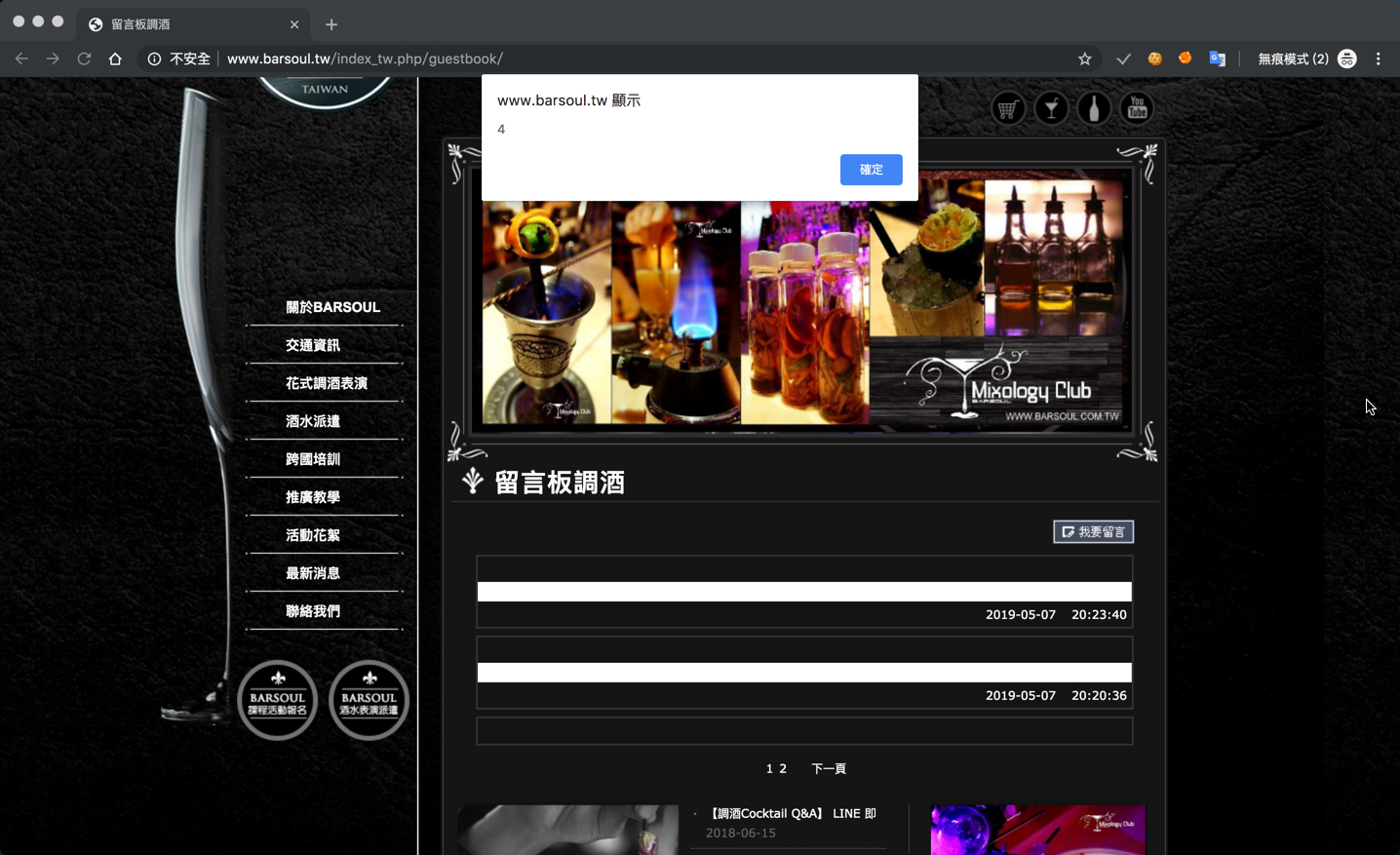The image size is (1400, 855).
Task: Click the browser forward arrow
Action: (x=53, y=58)
